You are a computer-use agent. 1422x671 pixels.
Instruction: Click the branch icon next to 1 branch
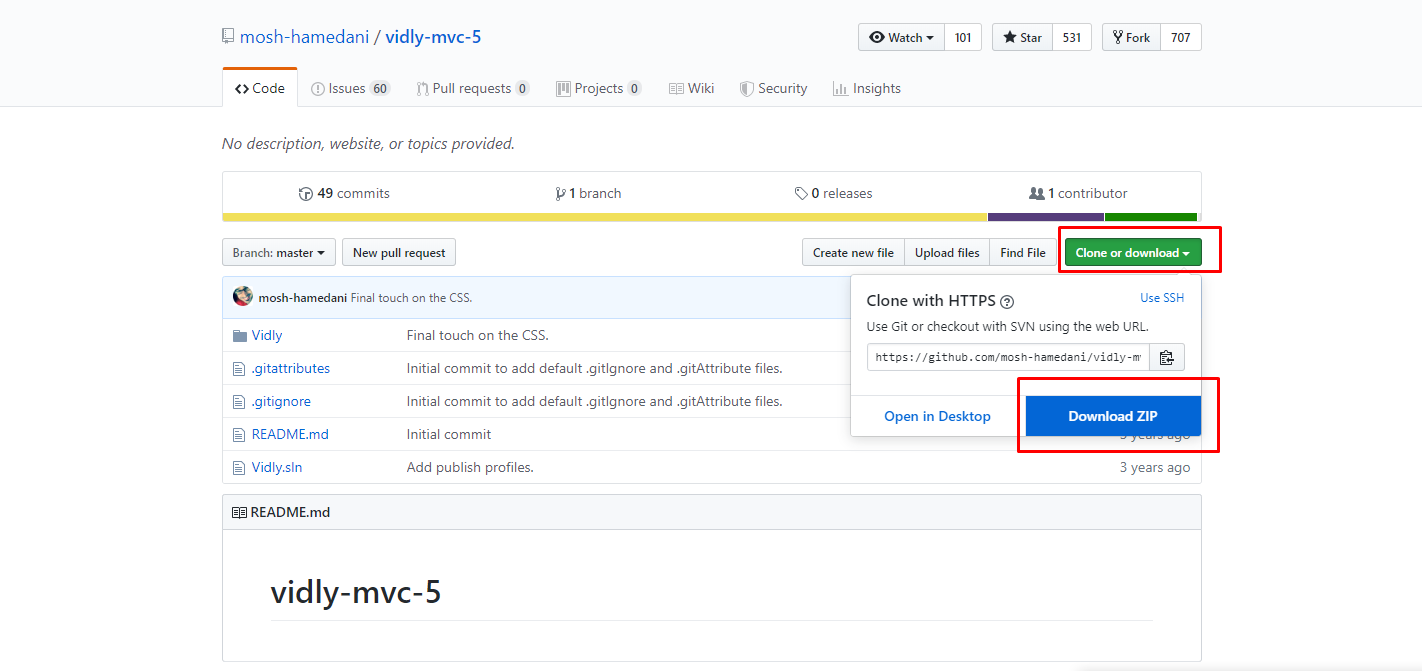point(561,194)
